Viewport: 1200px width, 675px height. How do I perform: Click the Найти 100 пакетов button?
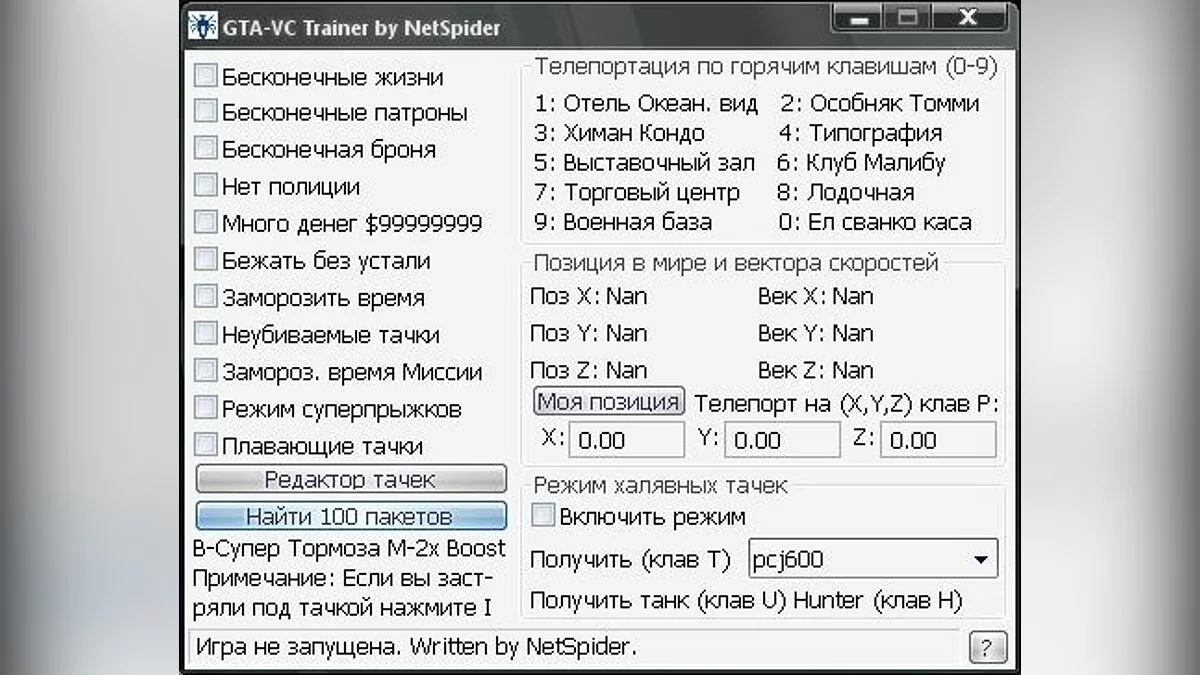coord(351,517)
